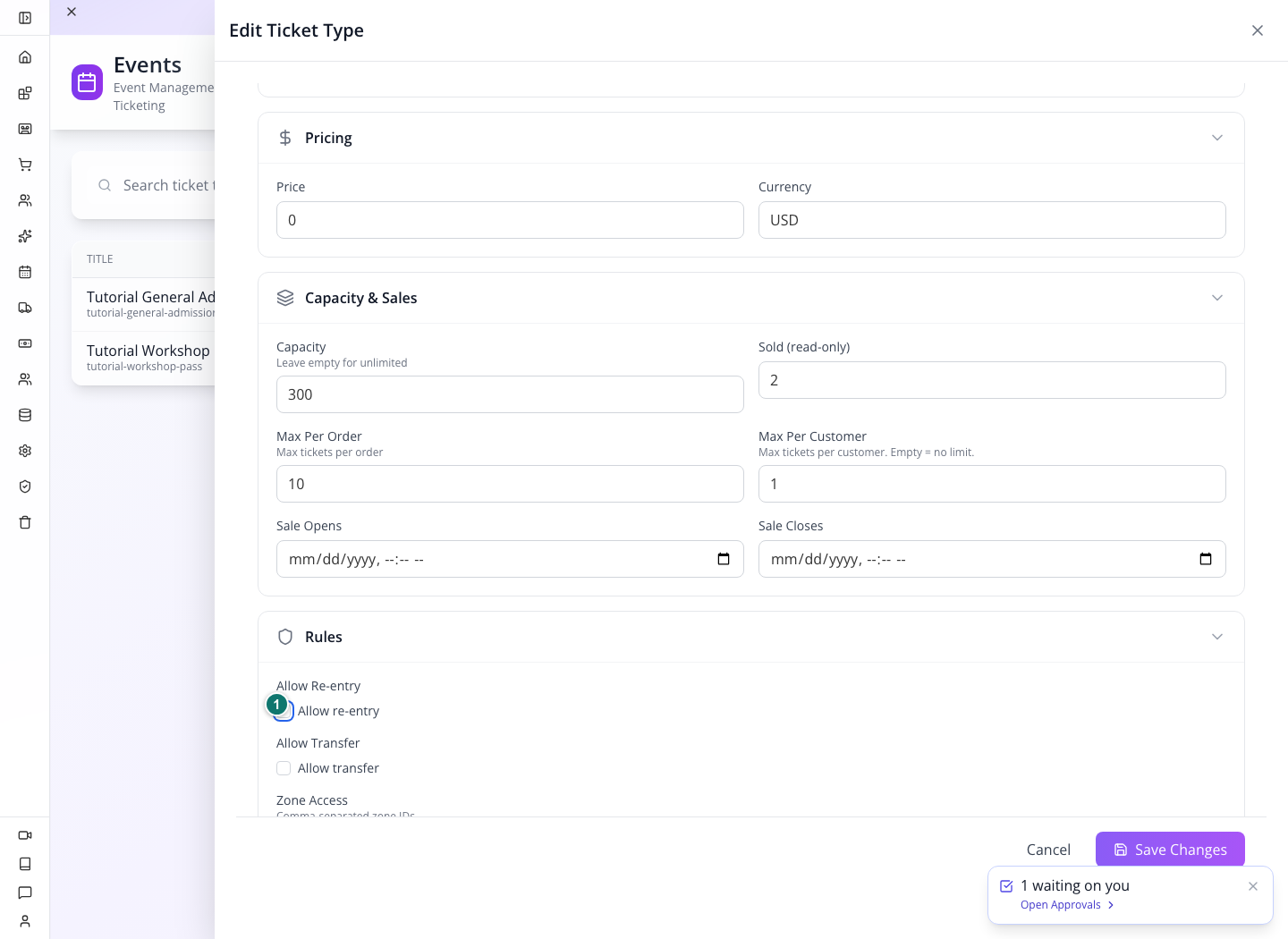Image resolution: width=1288 pixels, height=939 pixels.
Task: Collapse the Rules section chevron
Action: pyautogui.click(x=1217, y=637)
